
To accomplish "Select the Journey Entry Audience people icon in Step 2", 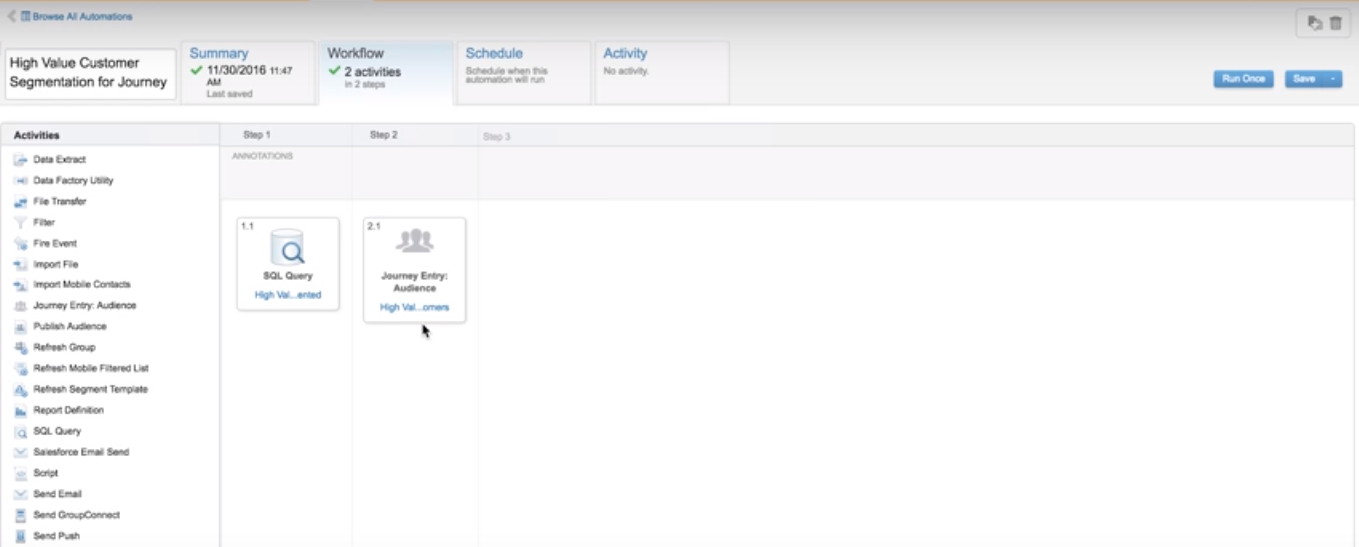I will pos(414,241).
